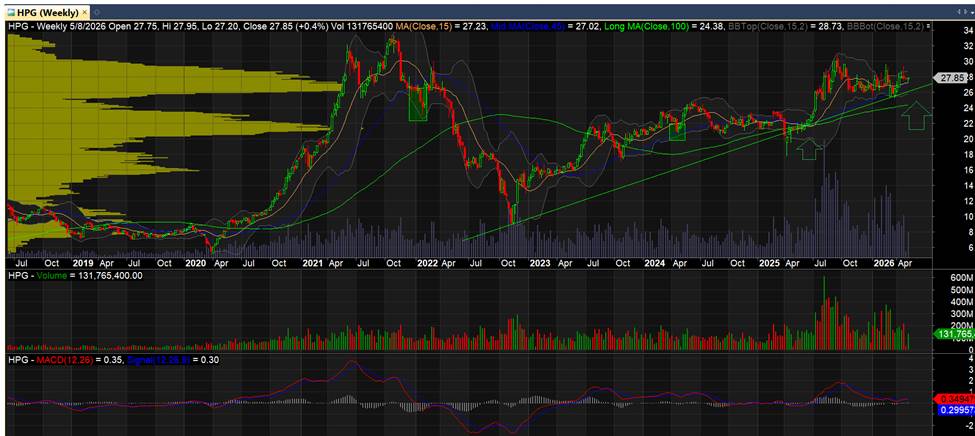
Task: Click the 2025 year label on time axis
Action: [x=770, y=263]
